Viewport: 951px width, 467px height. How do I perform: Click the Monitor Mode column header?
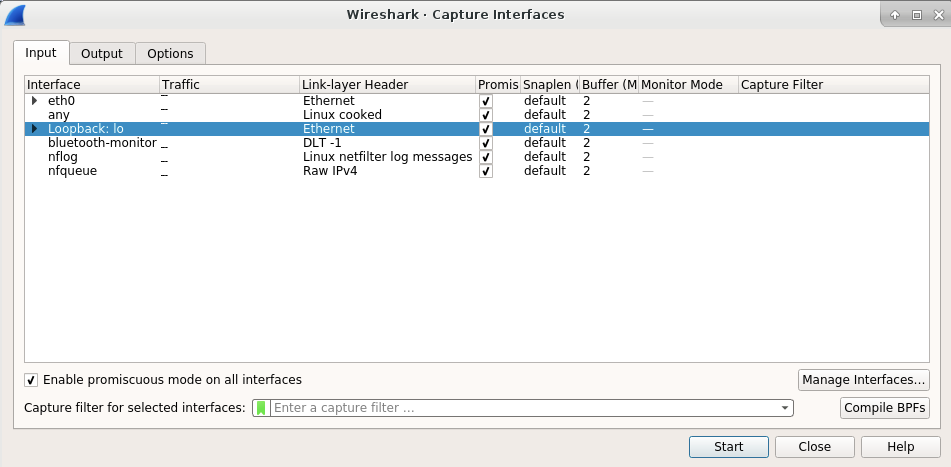coord(688,84)
